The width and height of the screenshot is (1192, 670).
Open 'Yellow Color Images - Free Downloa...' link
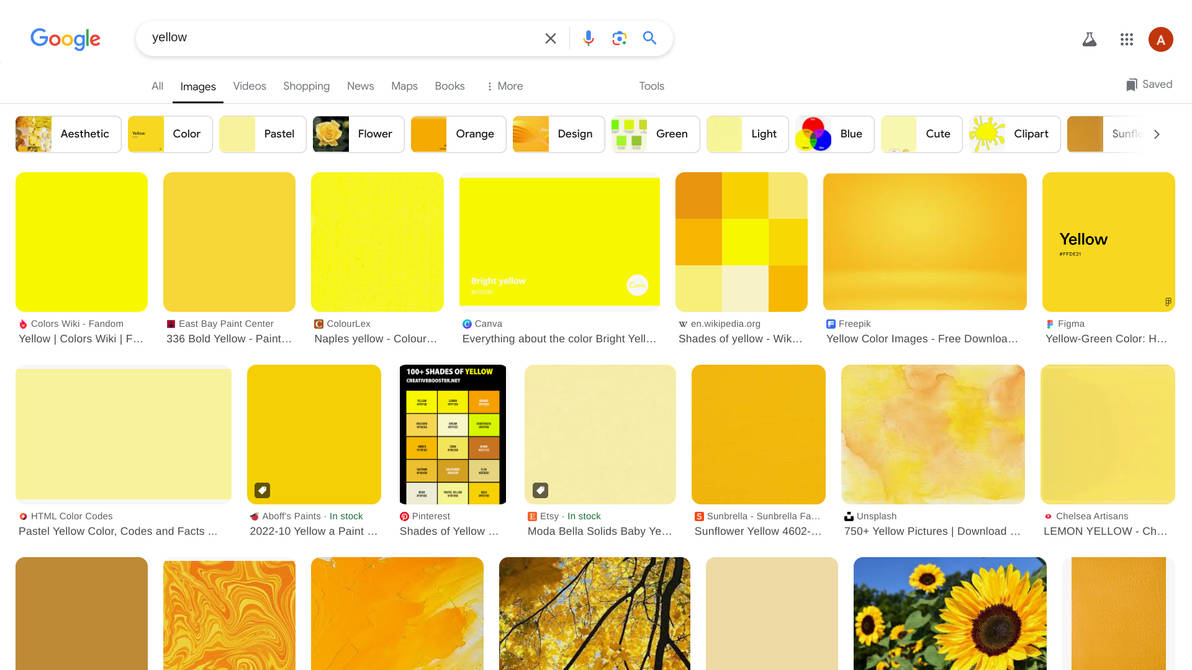922,339
